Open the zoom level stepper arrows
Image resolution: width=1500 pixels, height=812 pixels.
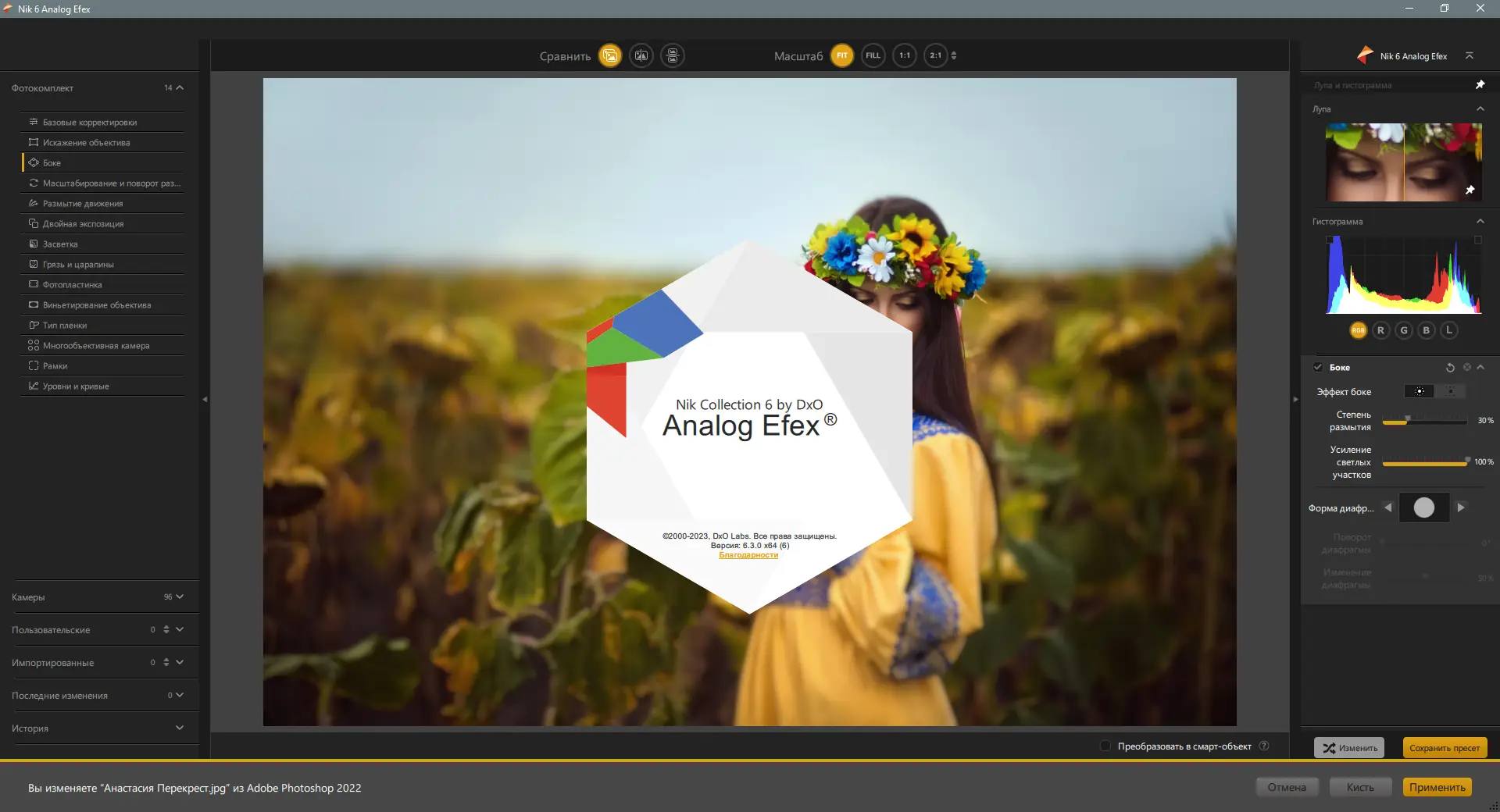point(954,55)
